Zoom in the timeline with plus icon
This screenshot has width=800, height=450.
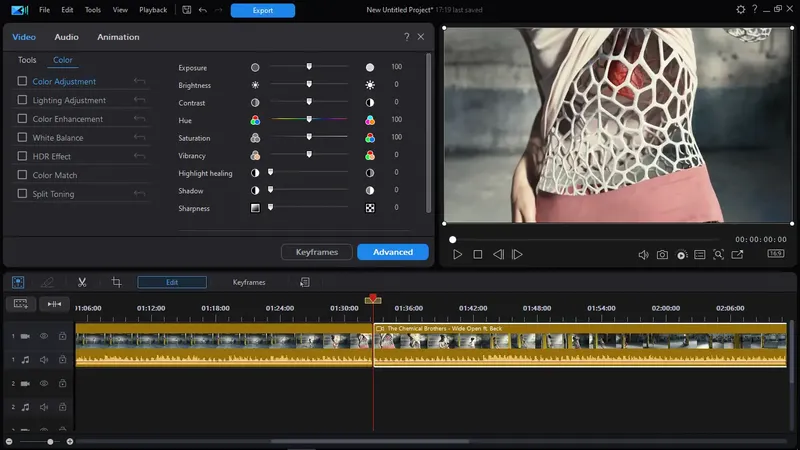tap(69, 441)
